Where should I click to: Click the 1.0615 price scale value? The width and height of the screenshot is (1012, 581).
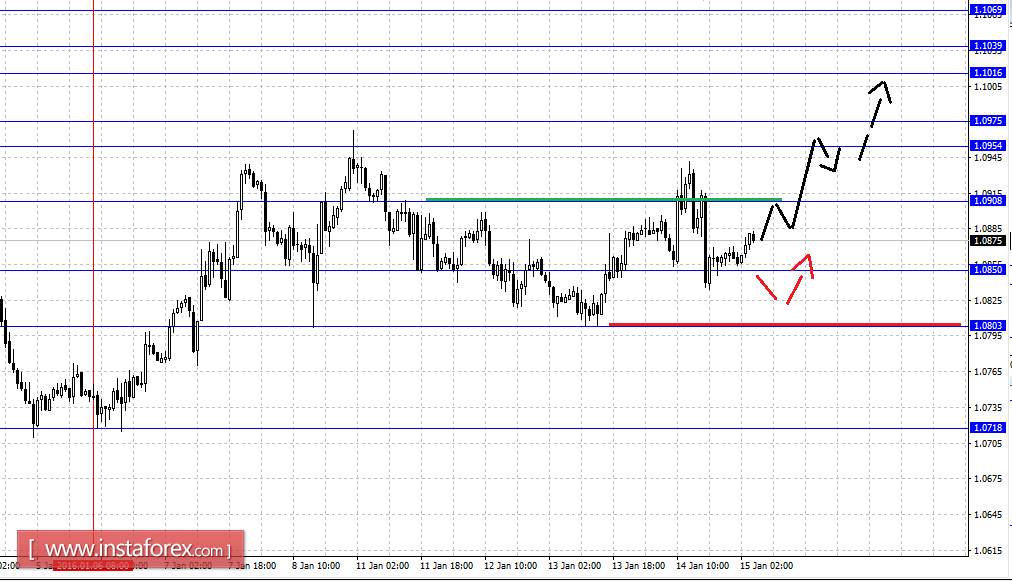(988, 551)
